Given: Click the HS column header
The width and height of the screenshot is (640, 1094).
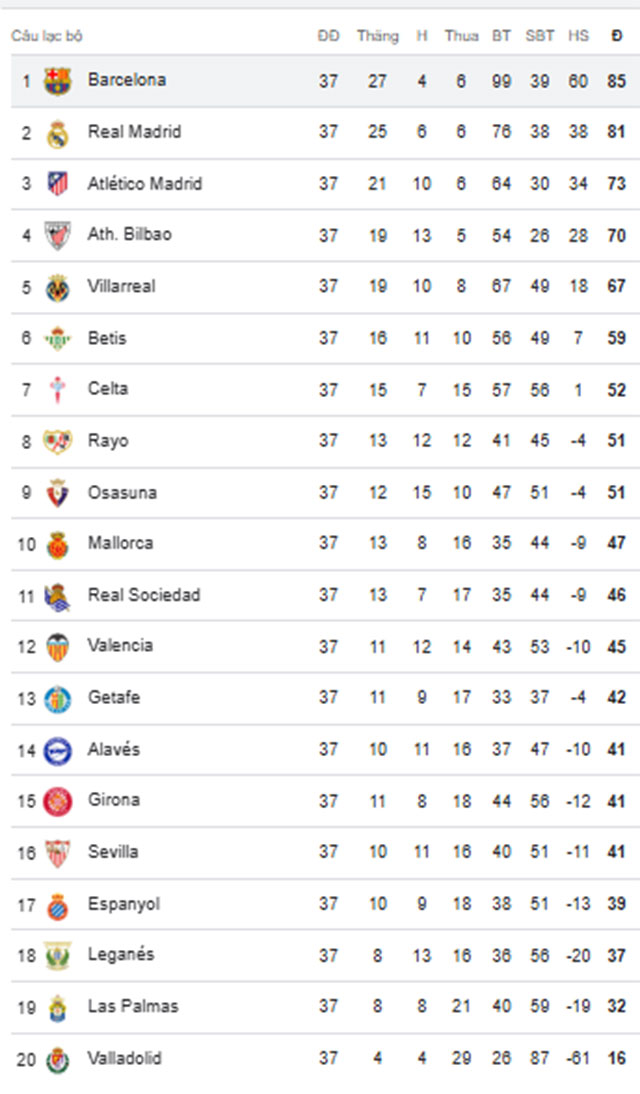Looking at the screenshot, I should pyautogui.click(x=578, y=36).
